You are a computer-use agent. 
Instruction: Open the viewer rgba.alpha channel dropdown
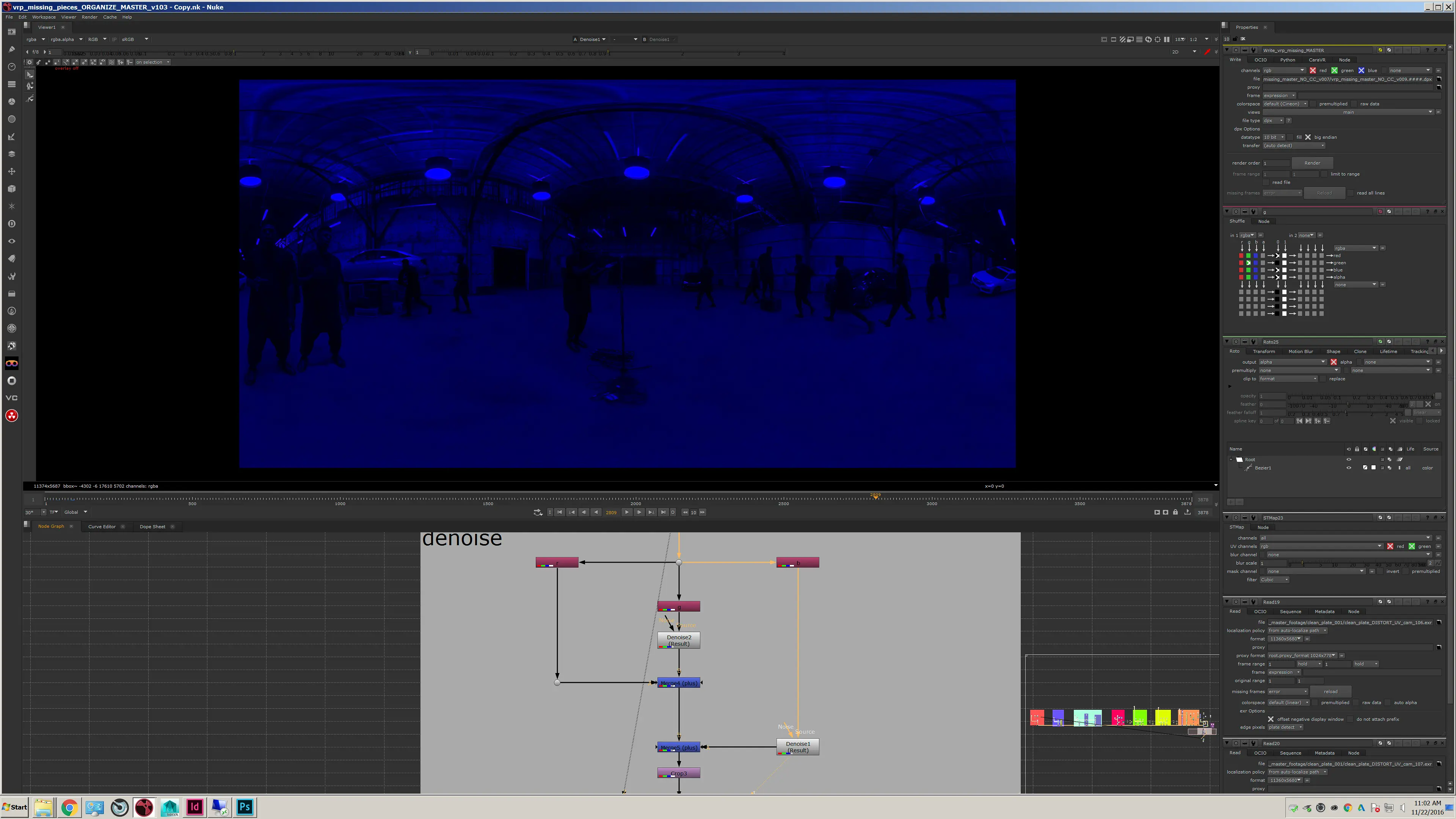(x=66, y=39)
